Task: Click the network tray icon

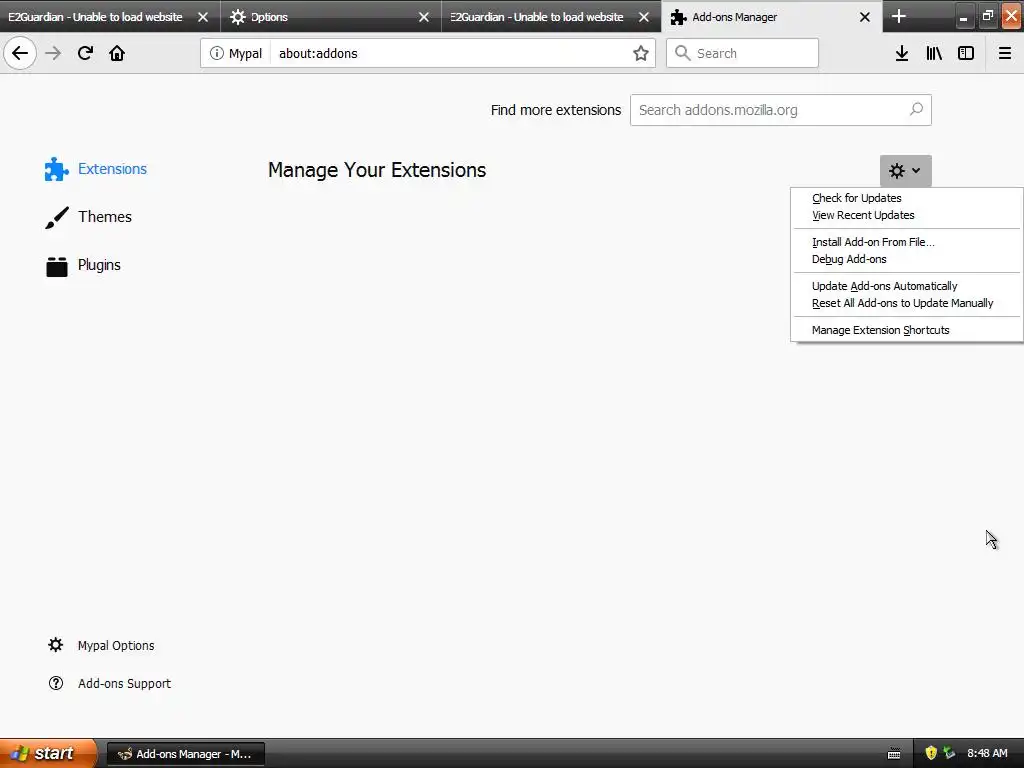Action: (948, 753)
